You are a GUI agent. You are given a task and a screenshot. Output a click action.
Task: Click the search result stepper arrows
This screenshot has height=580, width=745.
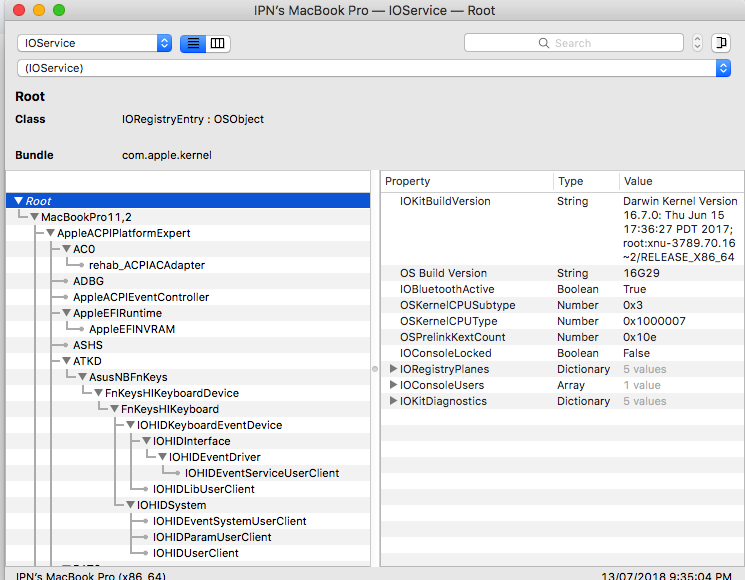697,43
